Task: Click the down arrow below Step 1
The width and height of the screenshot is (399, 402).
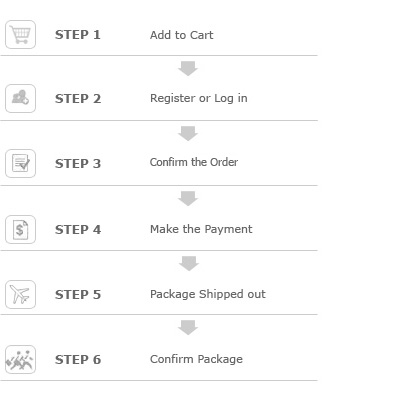Action: (188, 68)
